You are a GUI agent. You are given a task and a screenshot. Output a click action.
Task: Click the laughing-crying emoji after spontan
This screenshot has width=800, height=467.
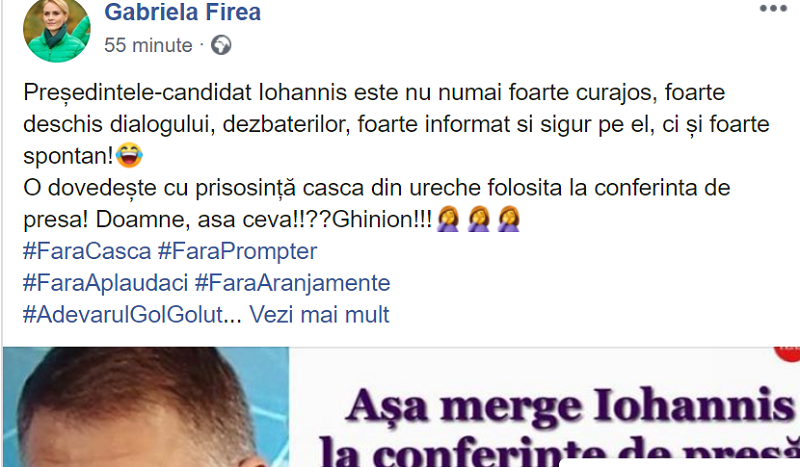[x=129, y=155]
